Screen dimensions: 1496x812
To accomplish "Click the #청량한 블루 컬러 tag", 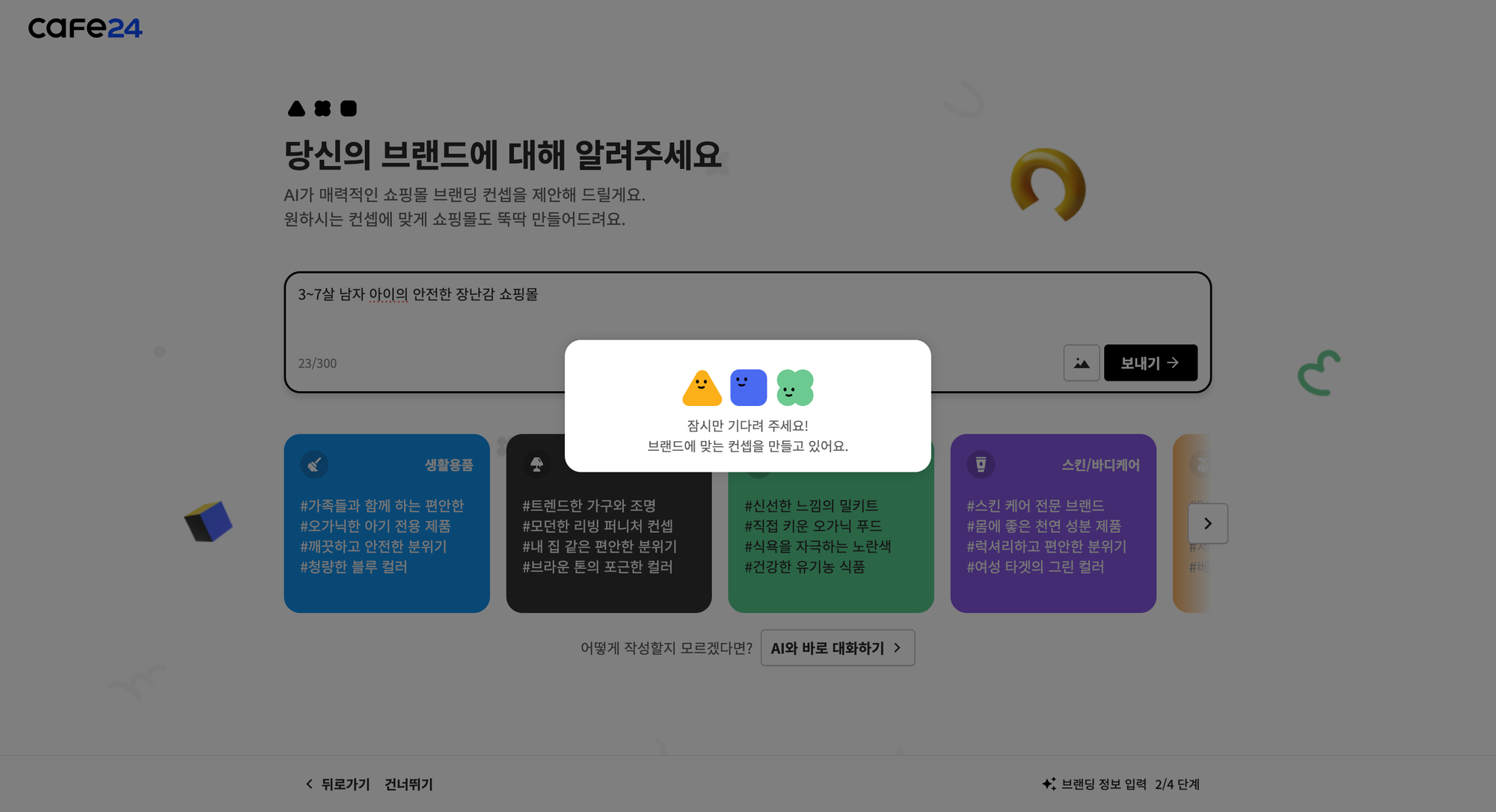I will coord(354,567).
